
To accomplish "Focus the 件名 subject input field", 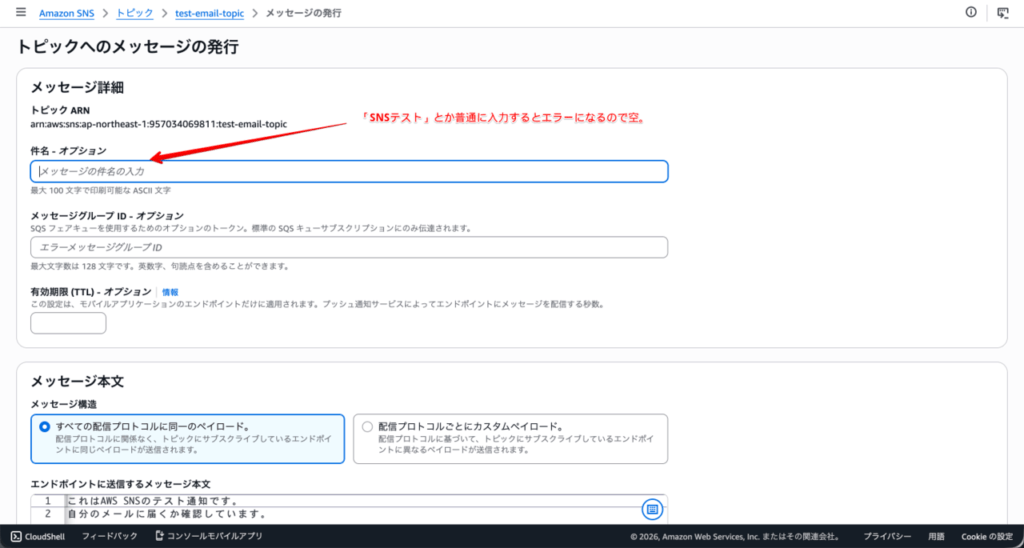I will [349, 171].
